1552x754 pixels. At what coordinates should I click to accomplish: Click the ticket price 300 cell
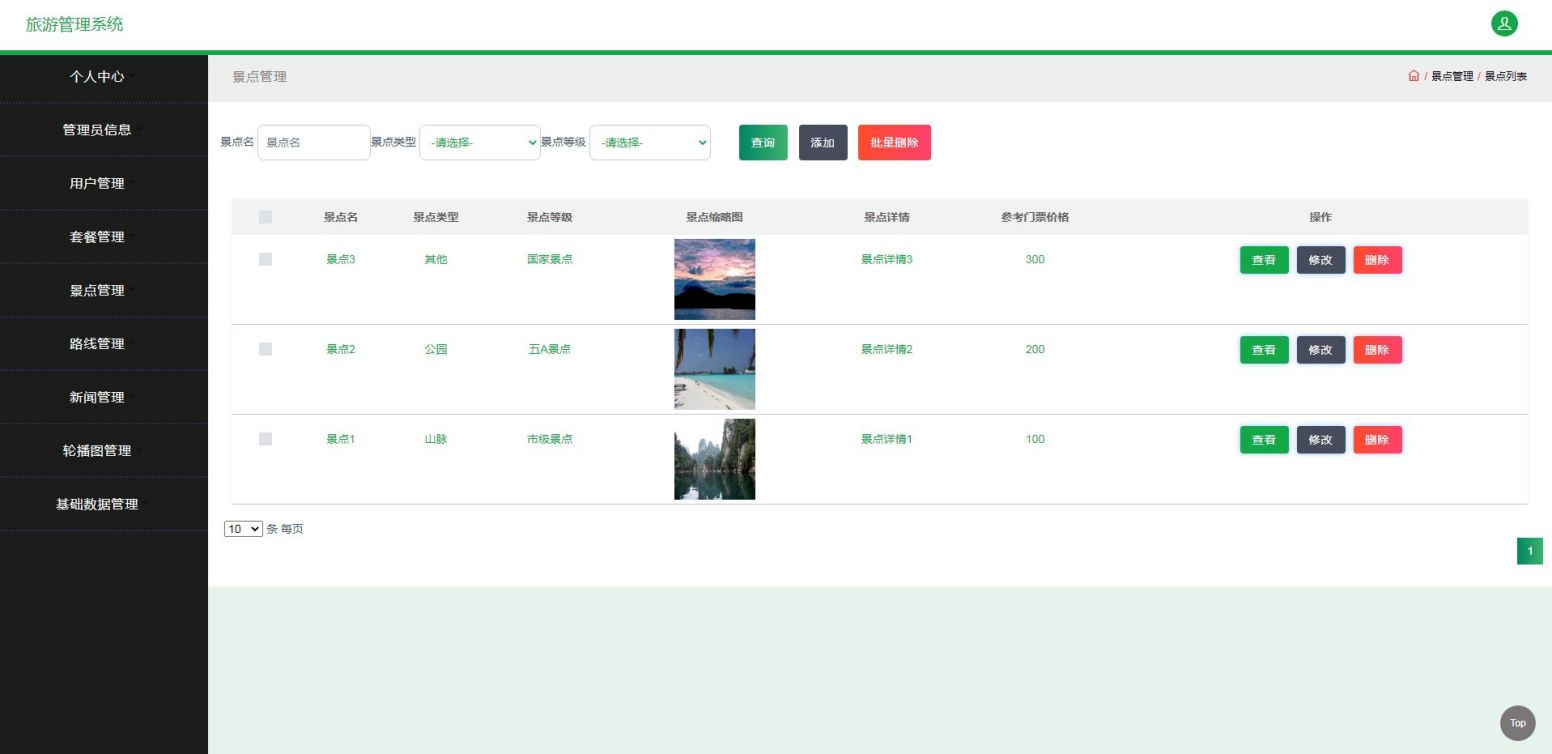pos(1035,259)
